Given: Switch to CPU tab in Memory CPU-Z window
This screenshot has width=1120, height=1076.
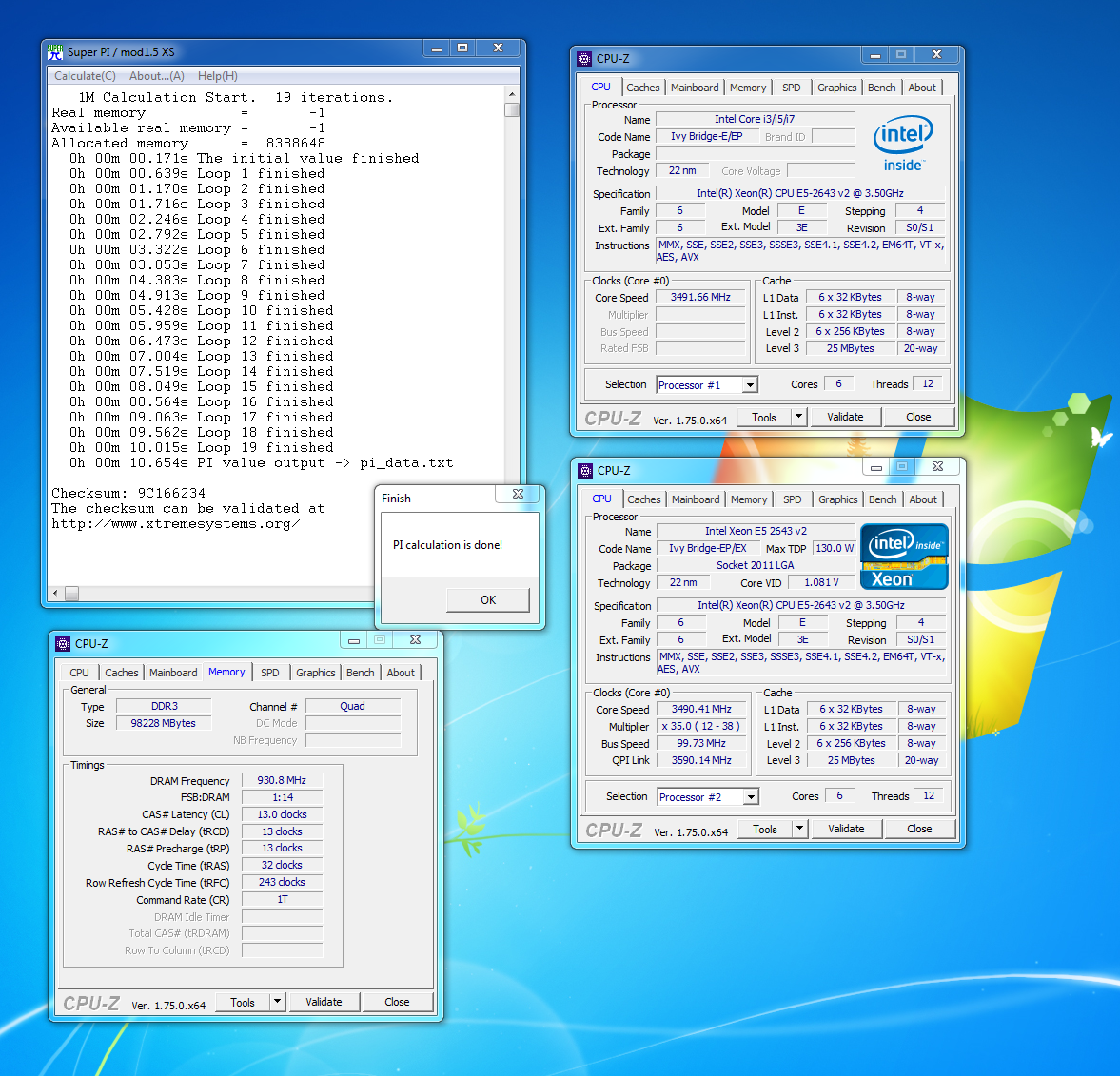Looking at the screenshot, I should [79, 673].
